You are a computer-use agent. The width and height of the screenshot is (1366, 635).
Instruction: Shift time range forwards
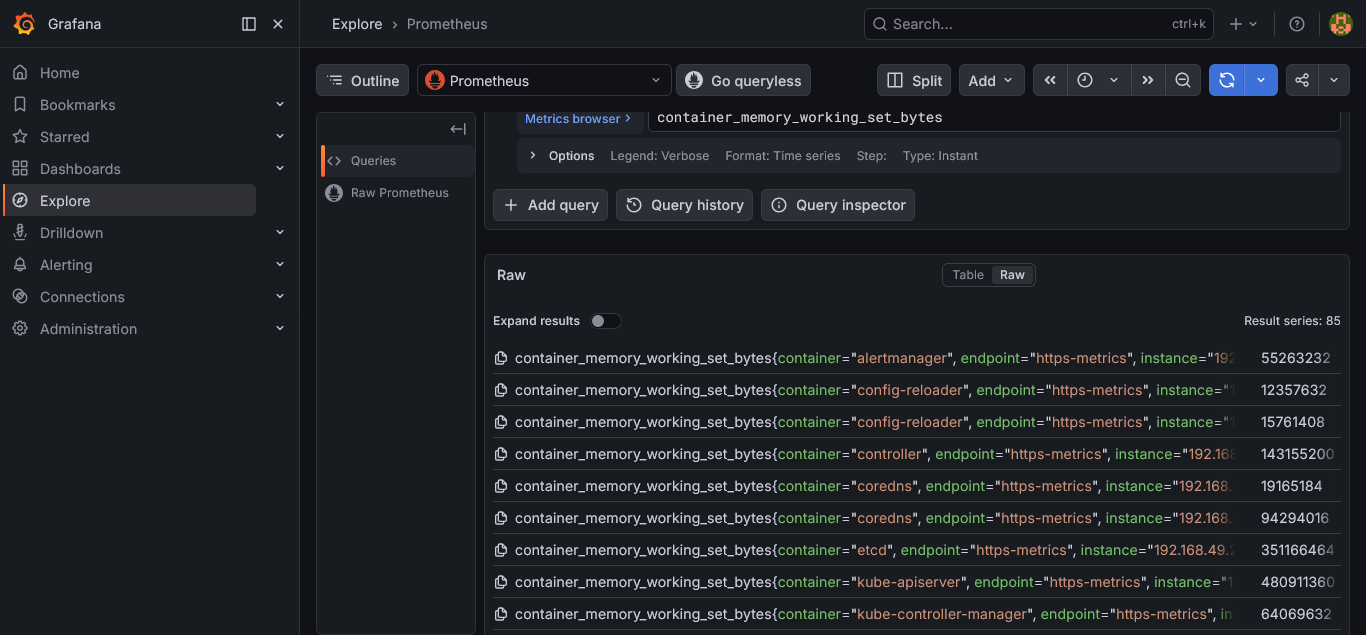pos(1147,81)
